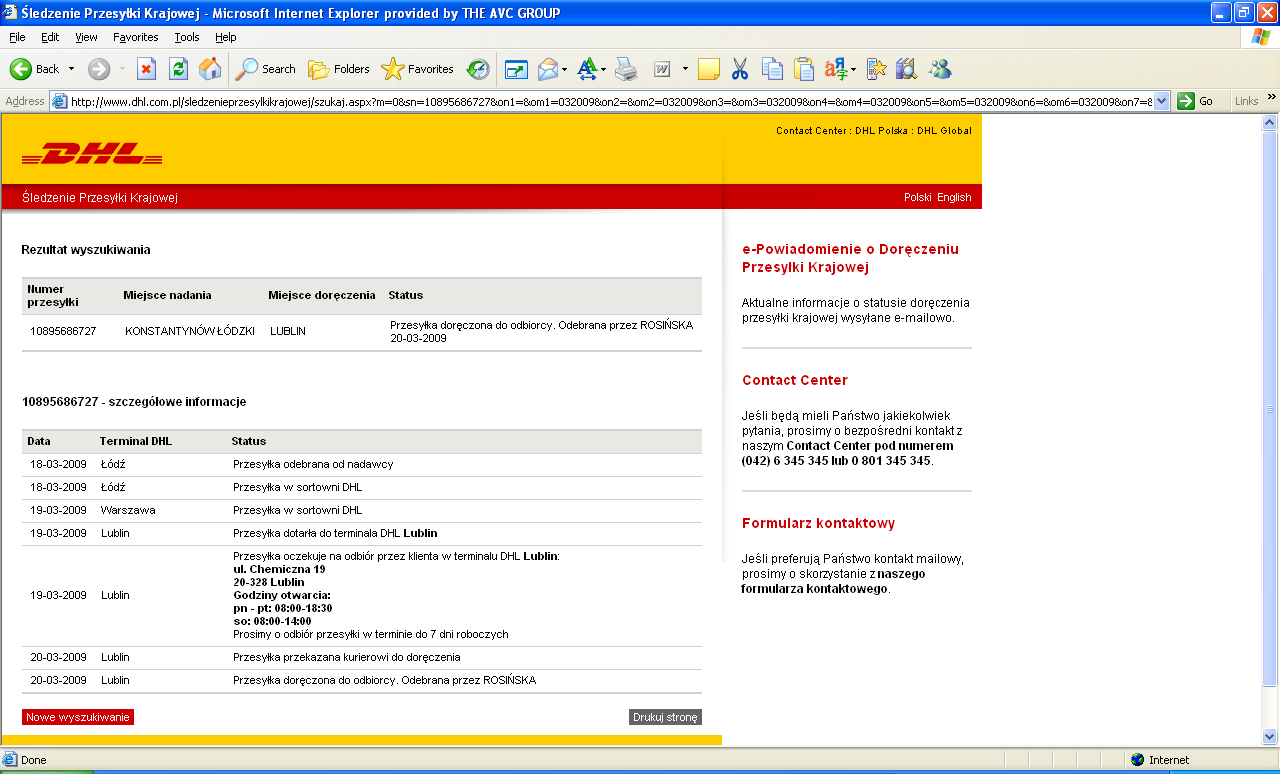
Task: Expand the Mail dropdown arrow
Action: [565, 69]
